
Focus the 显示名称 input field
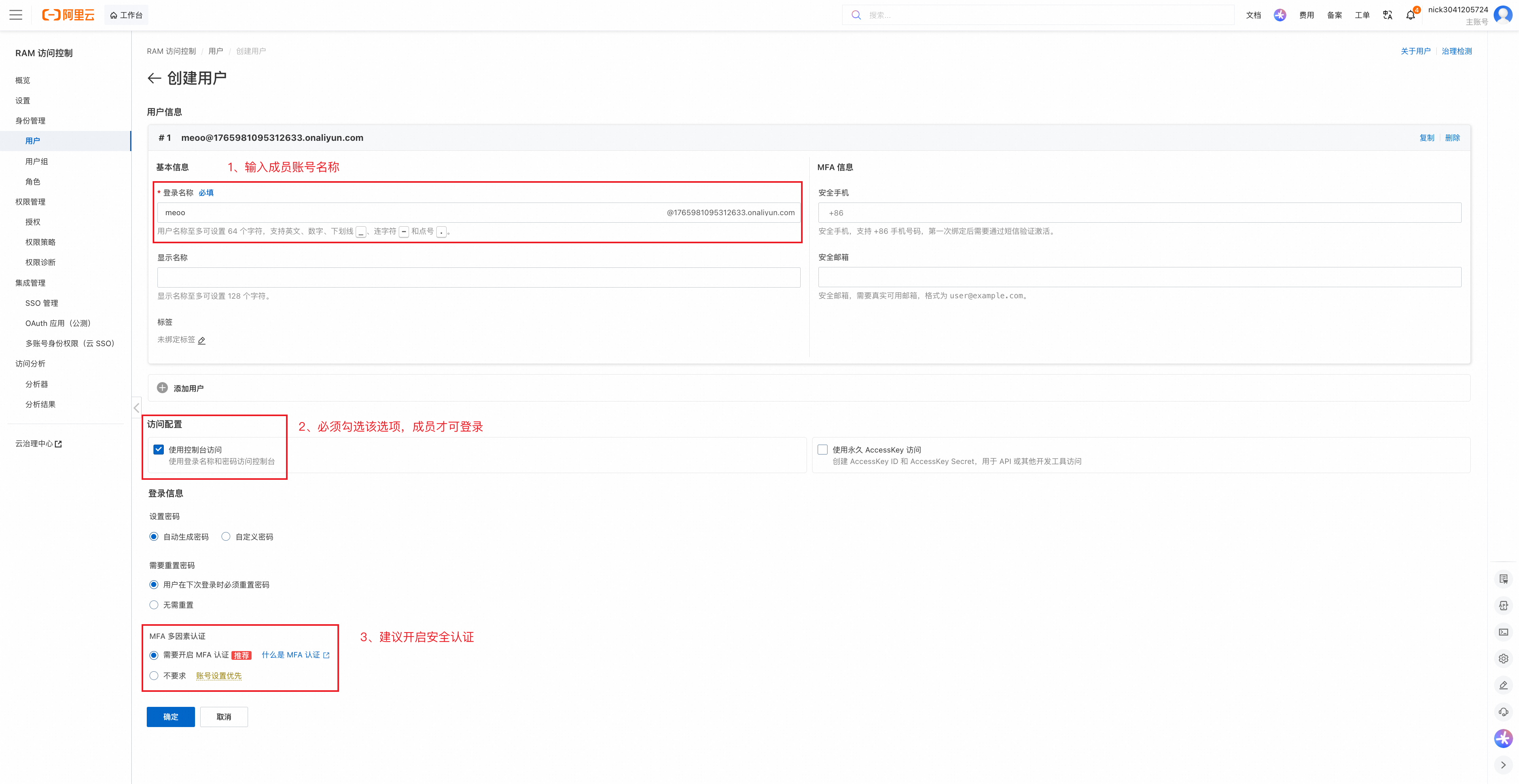478,277
